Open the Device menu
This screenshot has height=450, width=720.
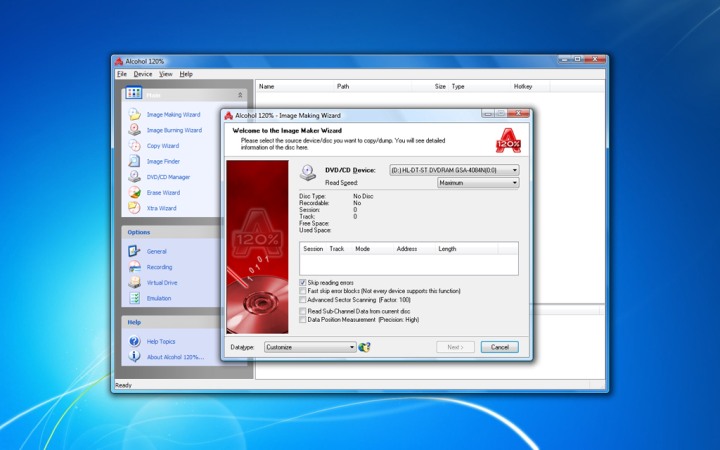(143, 74)
